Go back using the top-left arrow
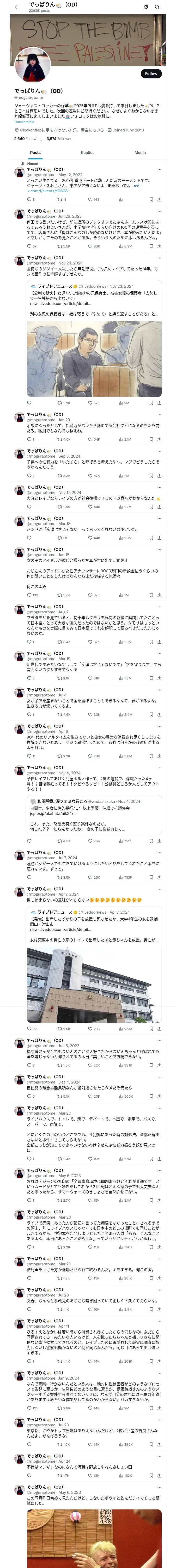This screenshot has height=1568, width=176. pyautogui.click(x=17, y=7)
